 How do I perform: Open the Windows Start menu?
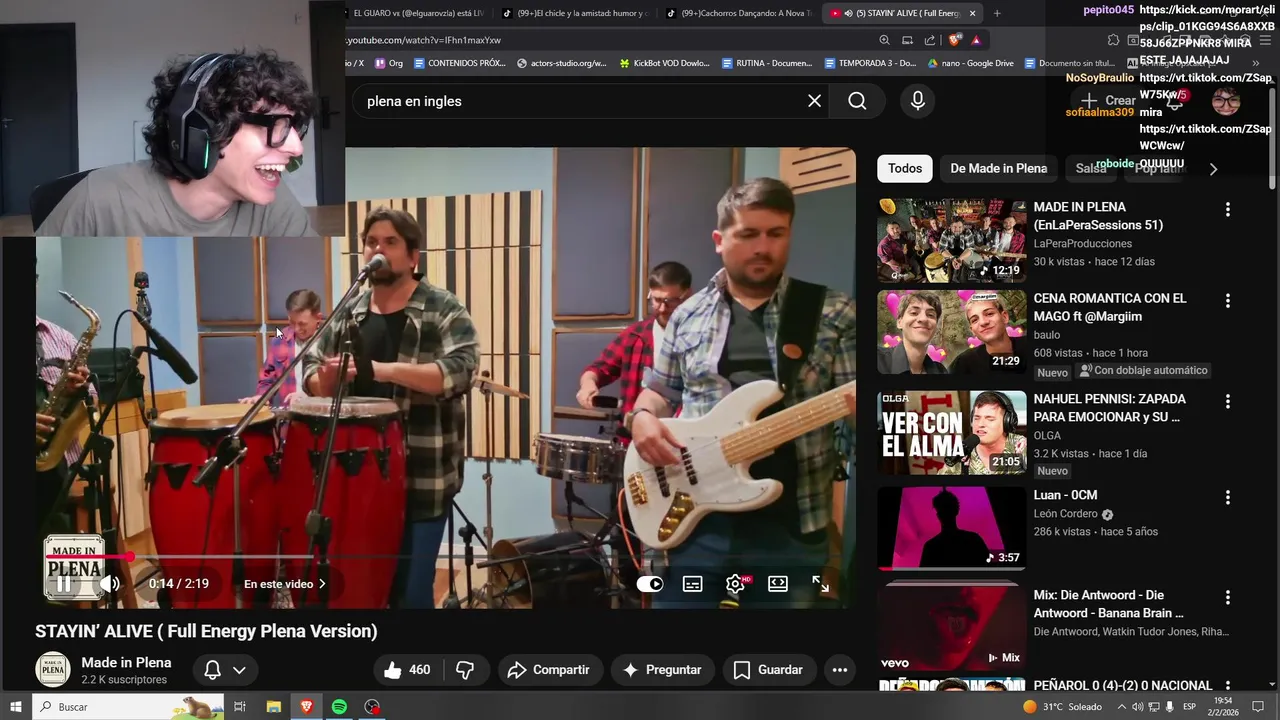click(15, 707)
